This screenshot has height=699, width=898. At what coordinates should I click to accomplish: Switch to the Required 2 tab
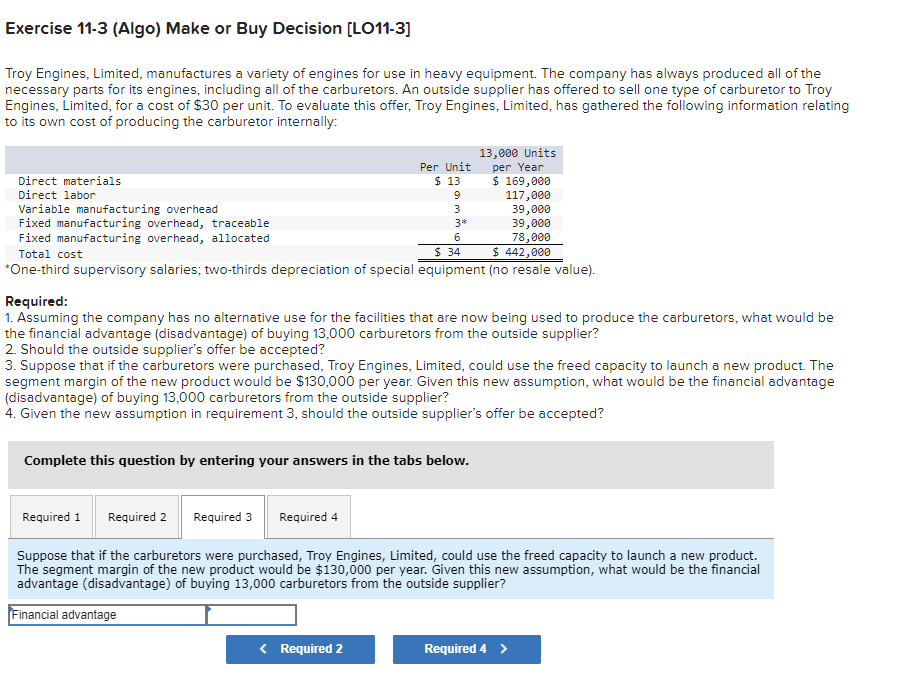point(137,517)
